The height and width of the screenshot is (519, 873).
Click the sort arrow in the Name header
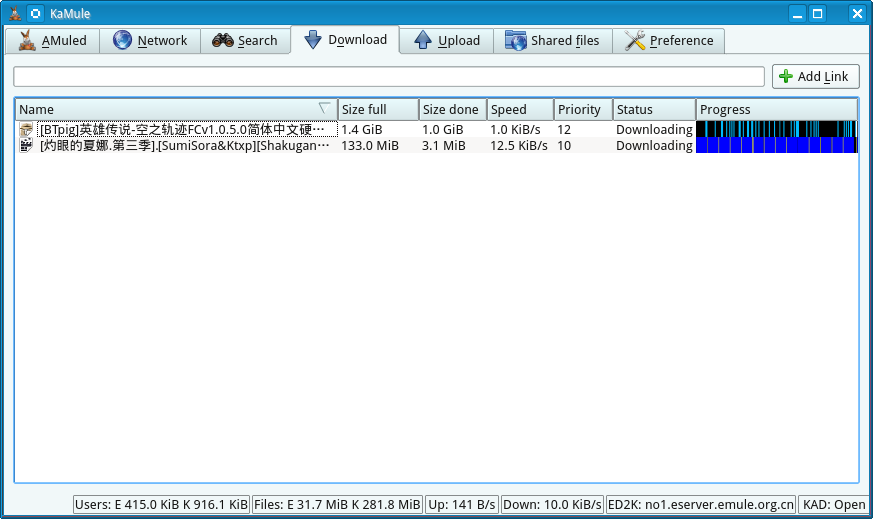[x=324, y=108]
